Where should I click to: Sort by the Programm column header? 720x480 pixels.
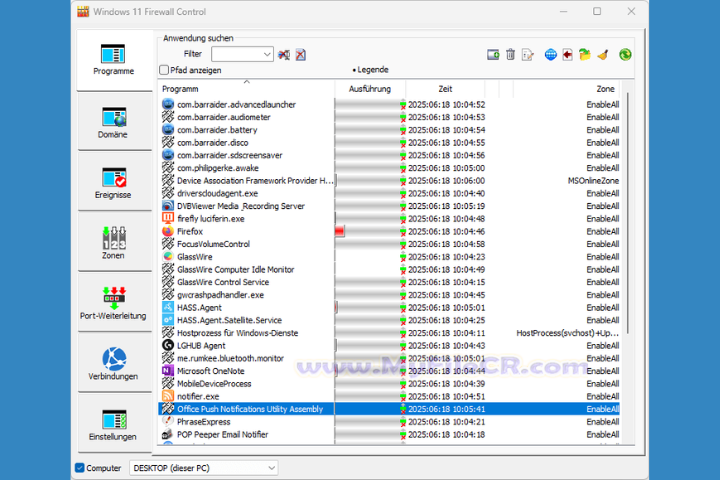[x=247, y=89]
